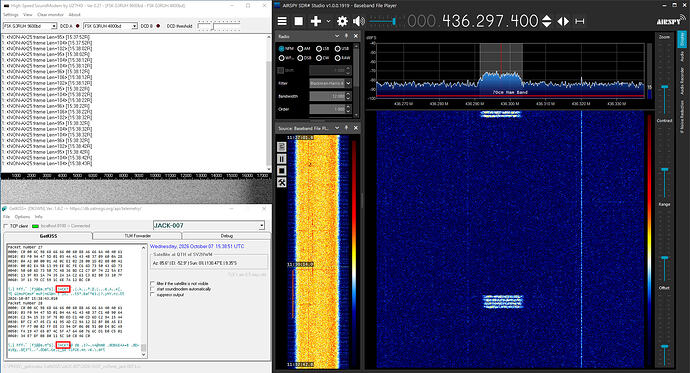Toggle tuning style left-right arrows icon
This screenshot has height=373, width=690.
click(563, 21)
